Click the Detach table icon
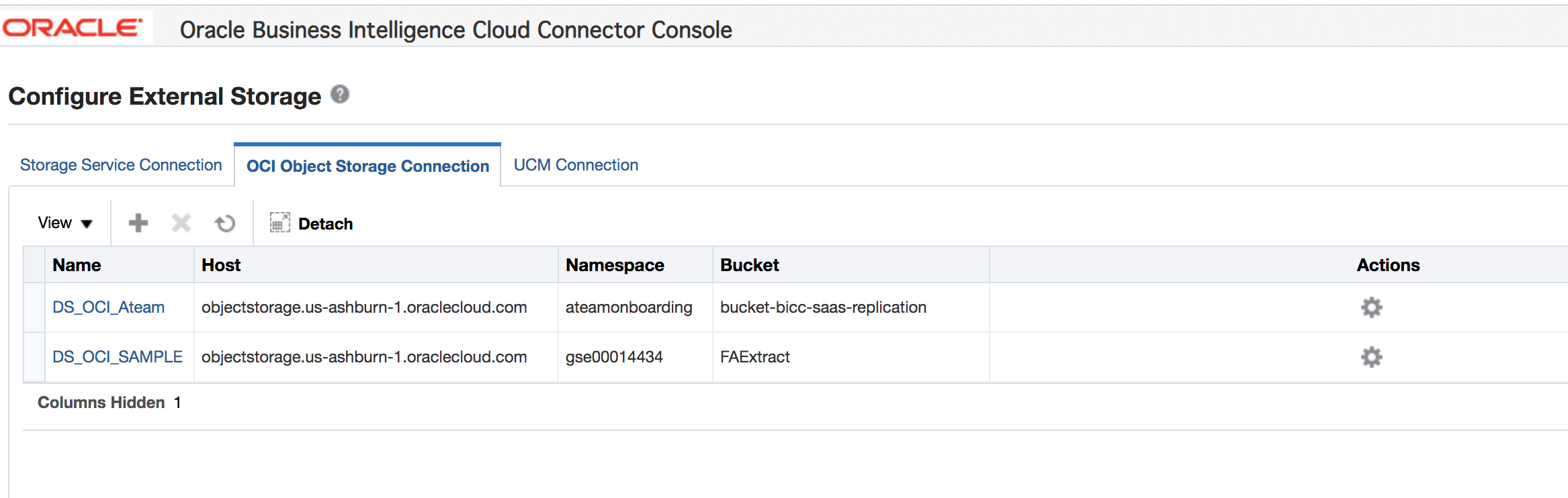This screenshot has height=498, width=1568. [x=279, y=223]
